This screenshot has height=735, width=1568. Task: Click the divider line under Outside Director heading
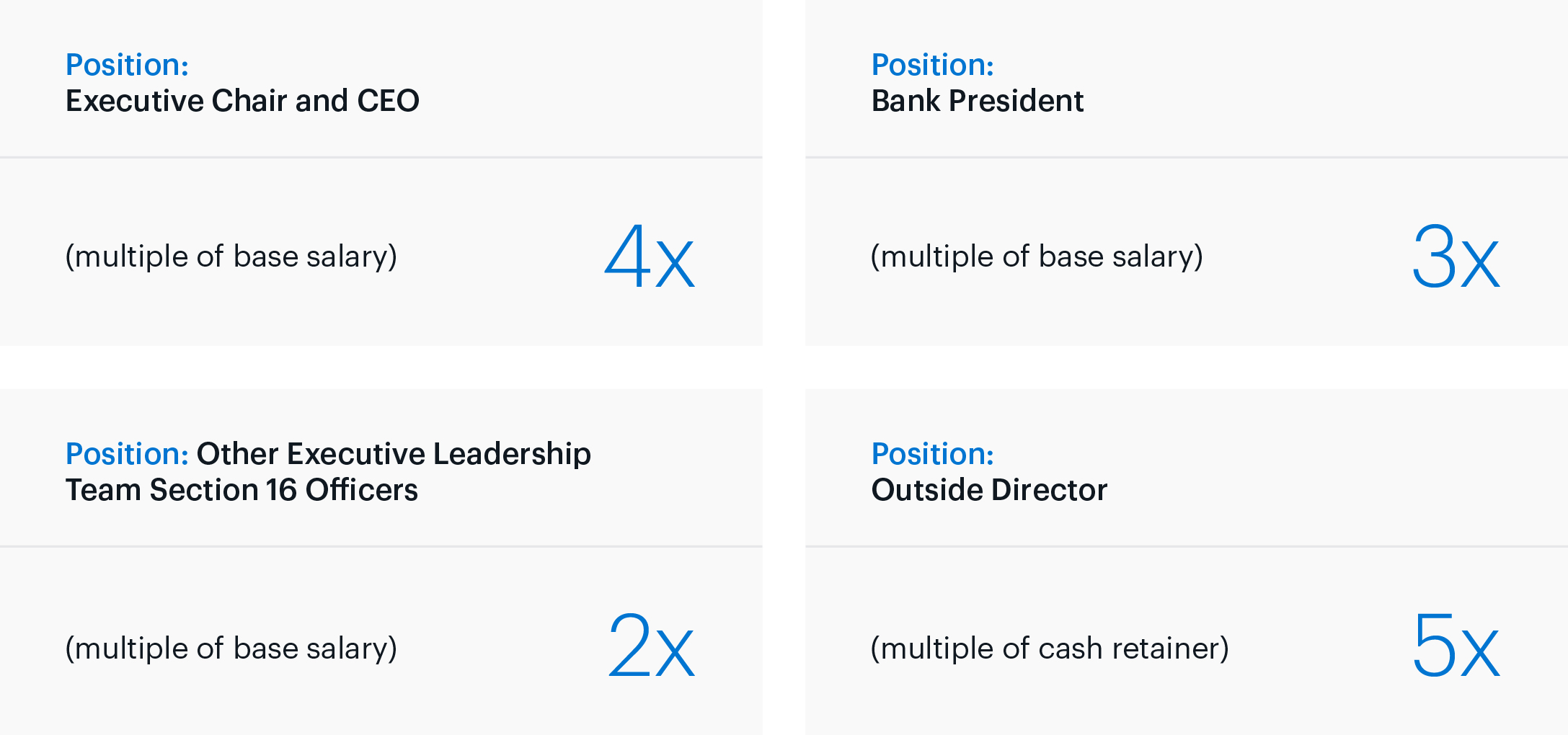pos(1186,546)
